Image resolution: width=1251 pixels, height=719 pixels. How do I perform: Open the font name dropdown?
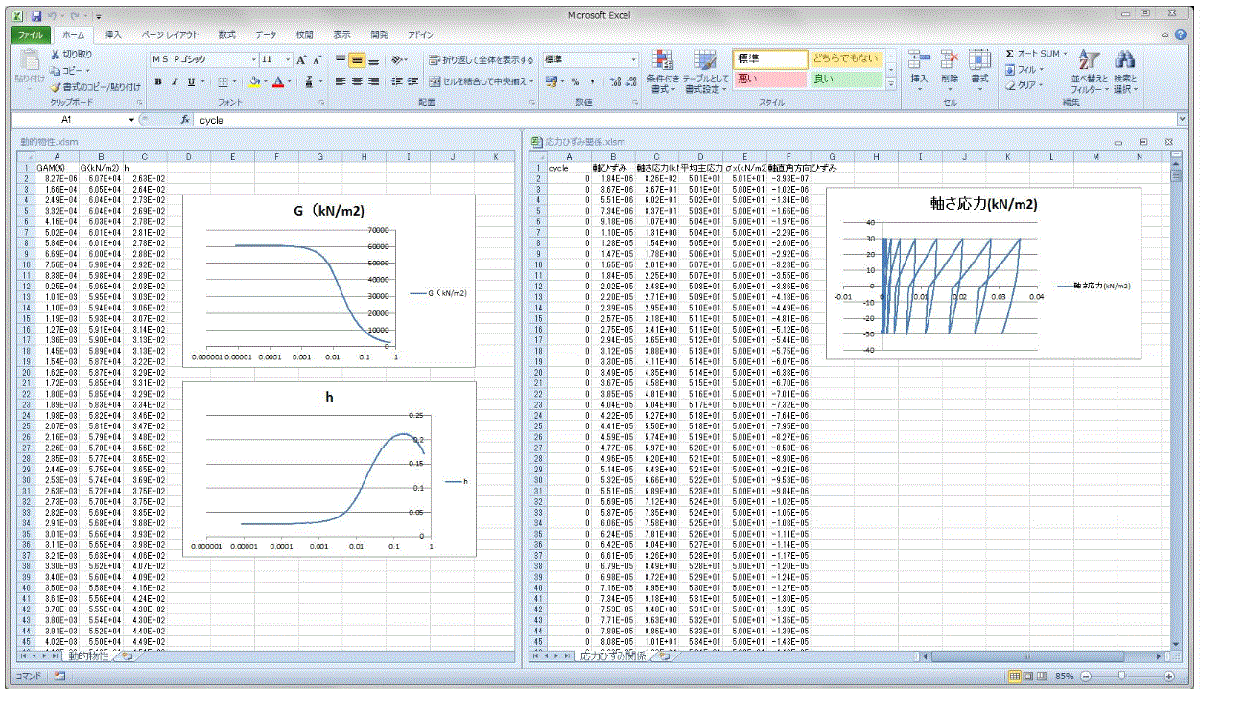pos(255,60)
